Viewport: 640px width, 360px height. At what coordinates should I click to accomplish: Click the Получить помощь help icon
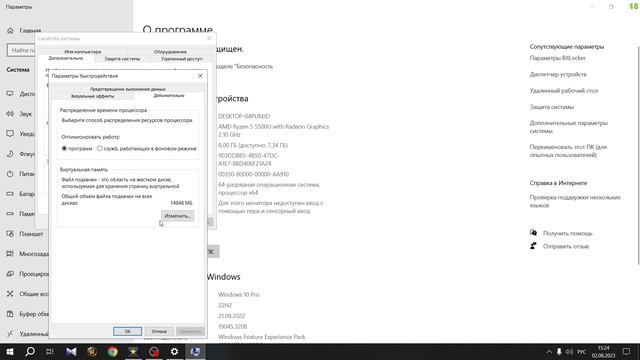click(533, 233)
